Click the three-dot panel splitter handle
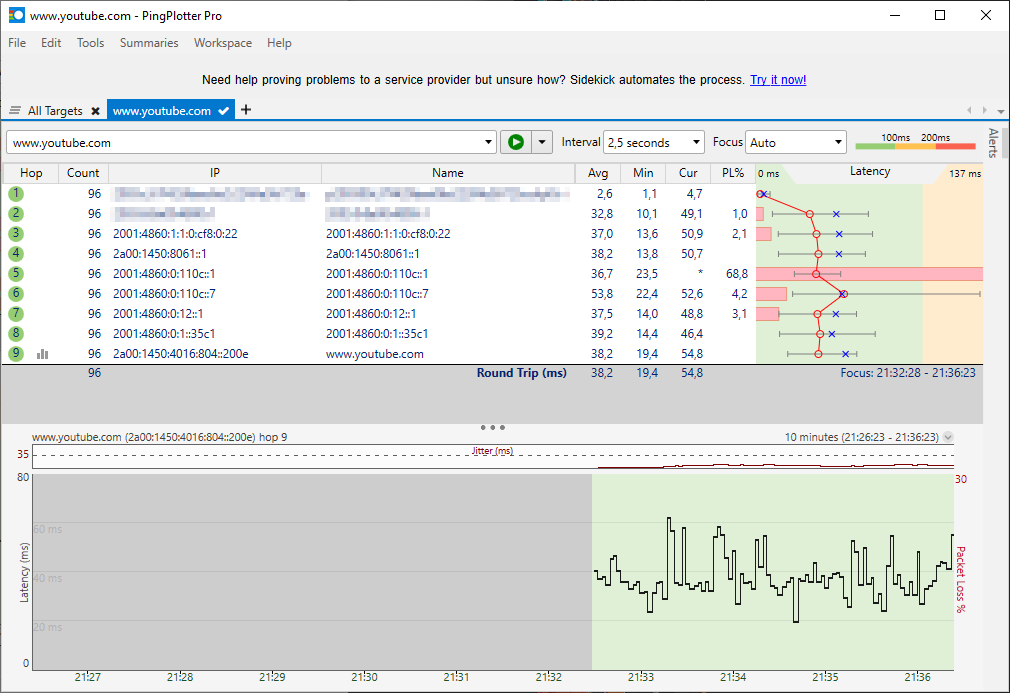Screen dimensions: 1010x693 point(493,427)
